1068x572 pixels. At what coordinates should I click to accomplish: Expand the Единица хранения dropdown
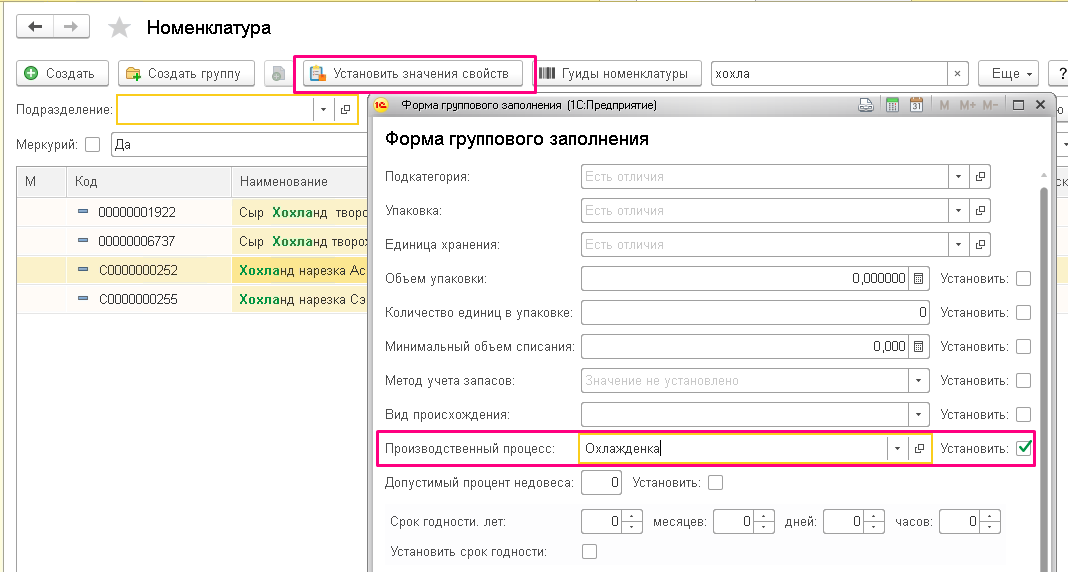(x=958, y=244)
